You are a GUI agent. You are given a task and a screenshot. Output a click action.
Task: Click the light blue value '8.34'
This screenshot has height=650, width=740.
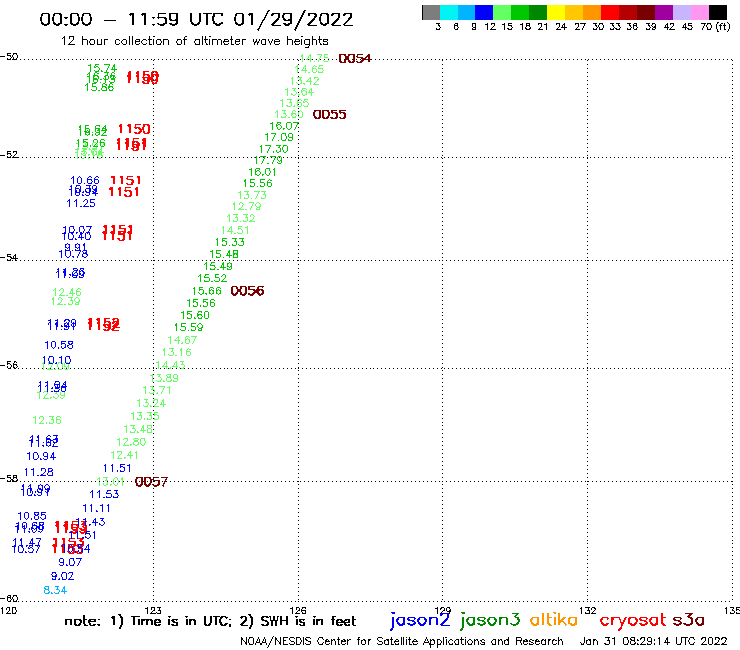55,591
